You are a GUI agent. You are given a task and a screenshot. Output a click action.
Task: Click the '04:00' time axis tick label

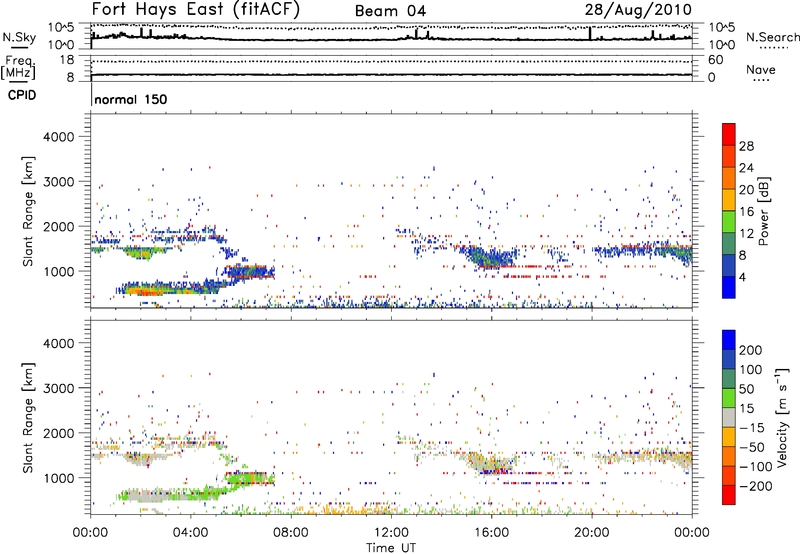pyautogui.click(x=191, y=533)
